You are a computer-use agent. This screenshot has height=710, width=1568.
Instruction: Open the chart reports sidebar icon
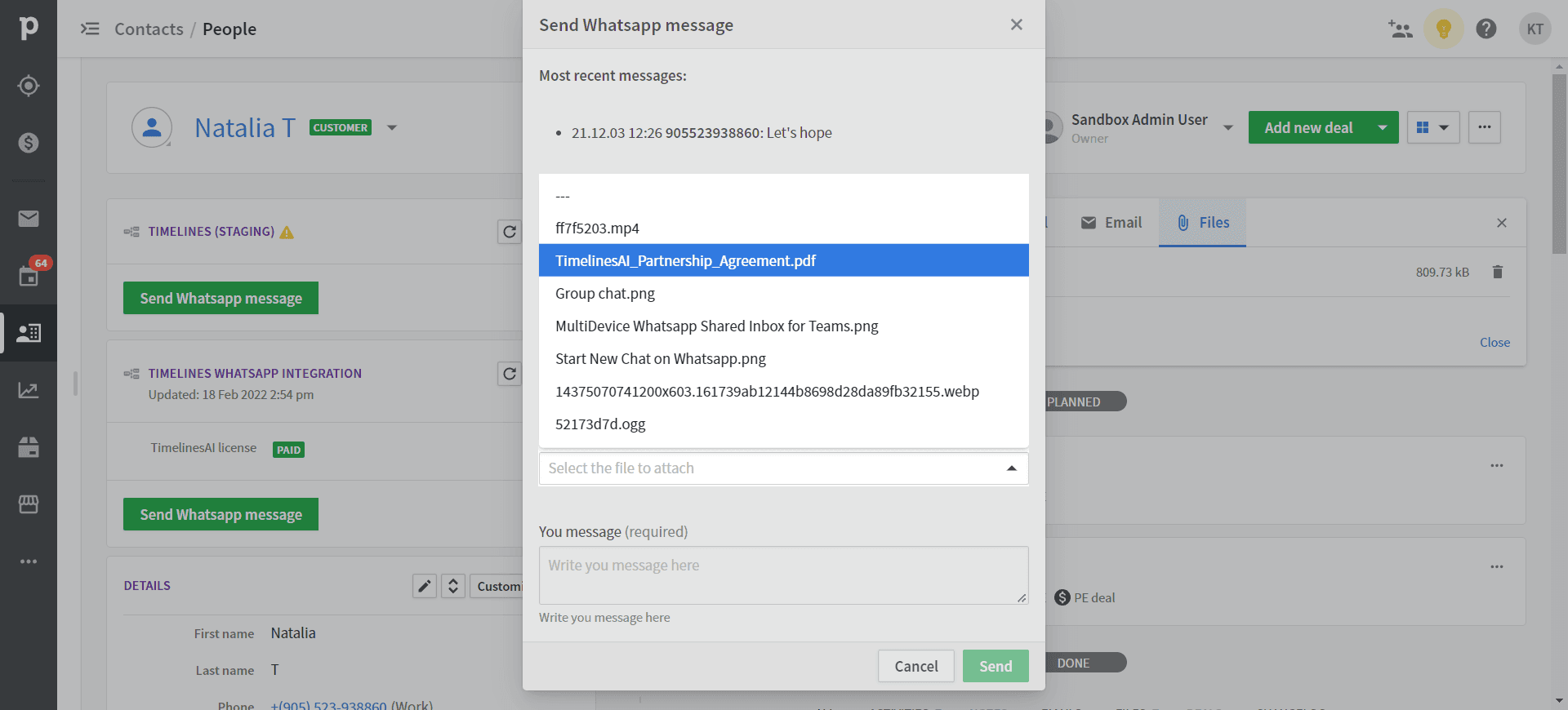click(x=29, y=390)
